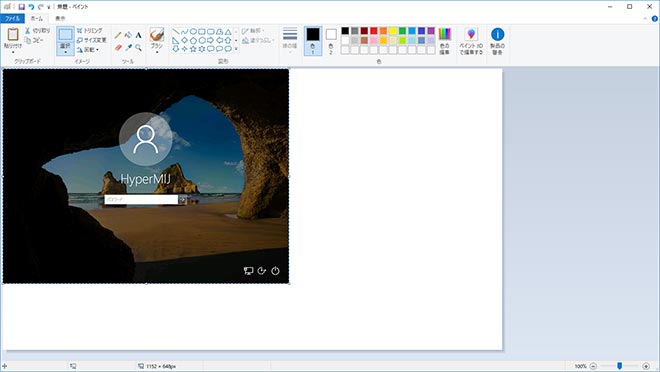Click the Redo arrow in quick access toolbar
Image resolution: width=660 pixels, height=372 pixels.
coord(40,7)
